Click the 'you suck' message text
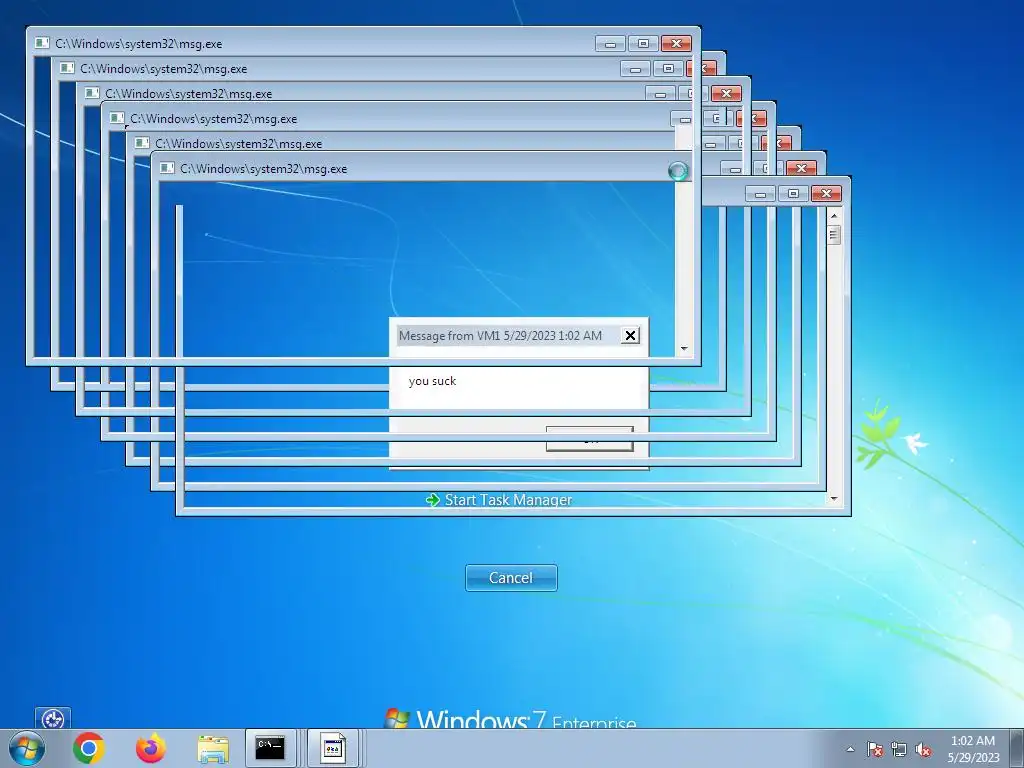 click(x=432, y=381)
